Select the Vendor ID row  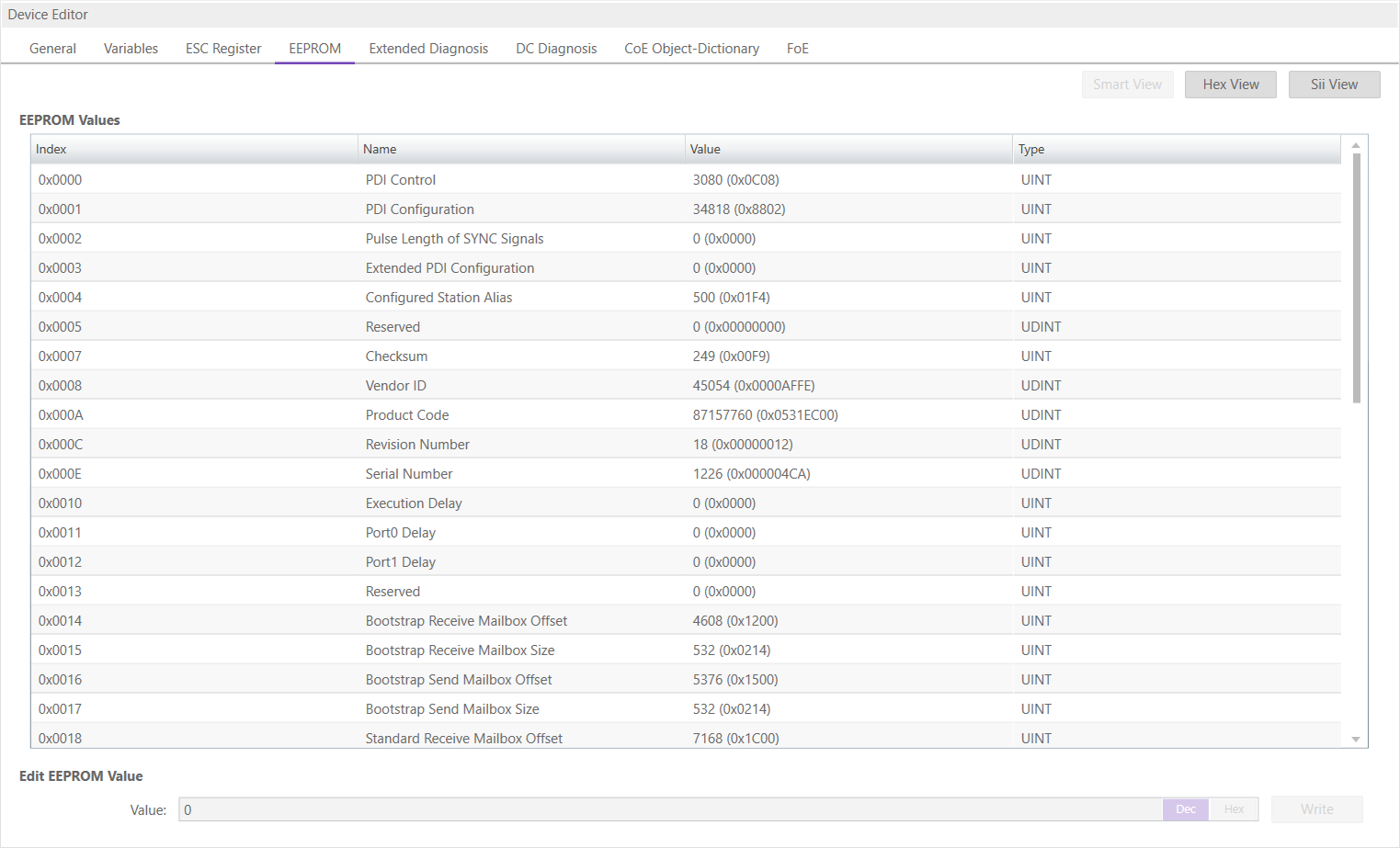click(395, 386)
